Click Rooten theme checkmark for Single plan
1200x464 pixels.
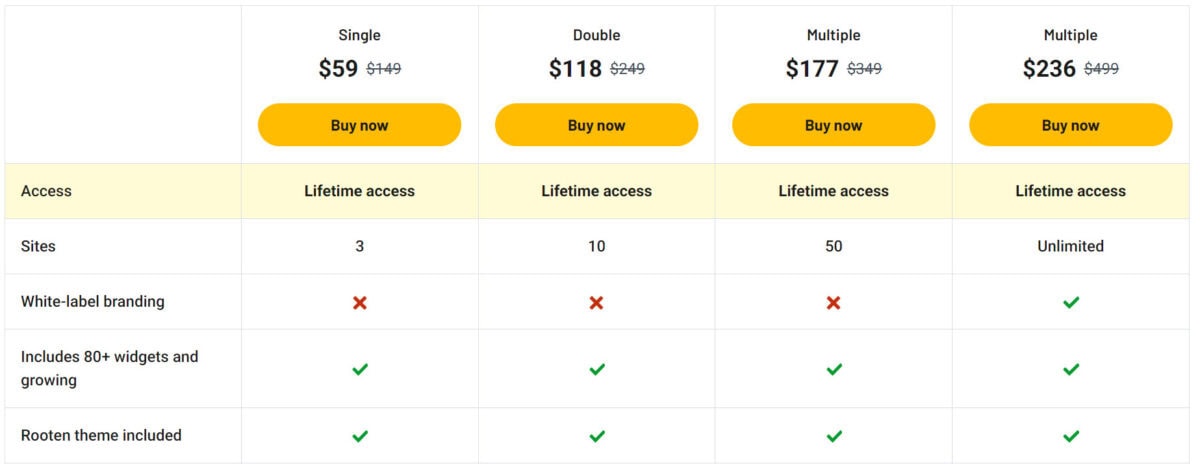click(x=360, y=436)
